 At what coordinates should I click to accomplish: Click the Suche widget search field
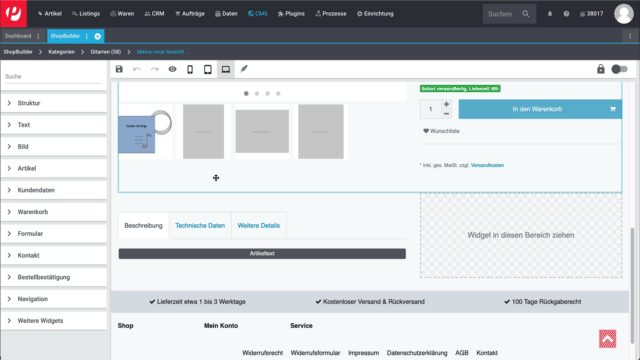click(53, 77)
